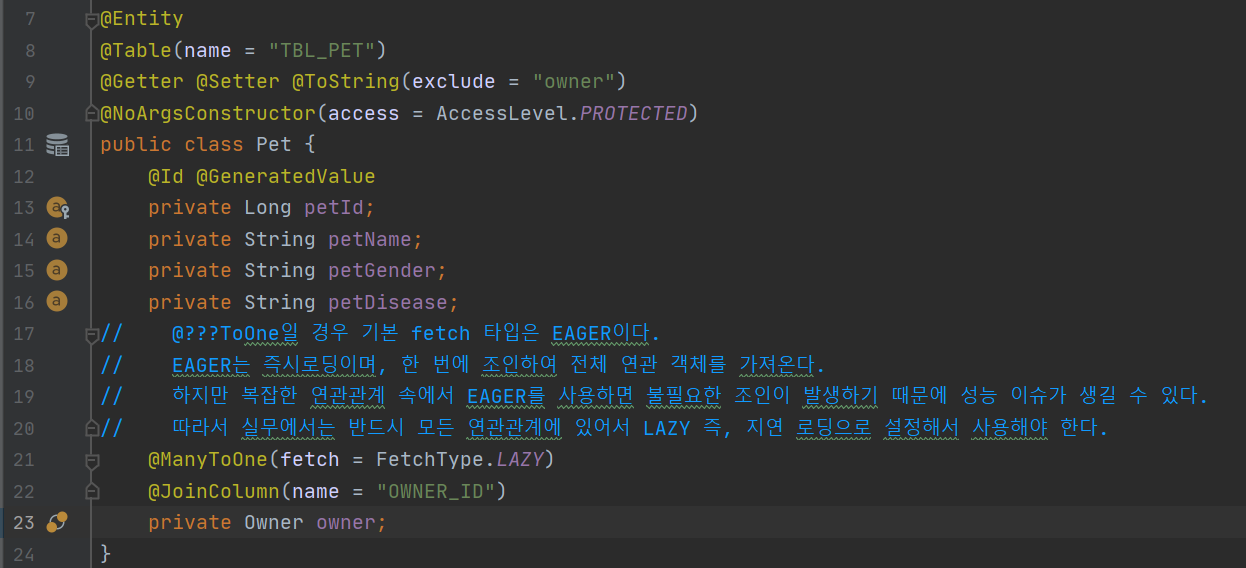The image size is (1246, 568).
Task: Toggle the fold marker at @JoinColumn
Action: tap(92, 491)
